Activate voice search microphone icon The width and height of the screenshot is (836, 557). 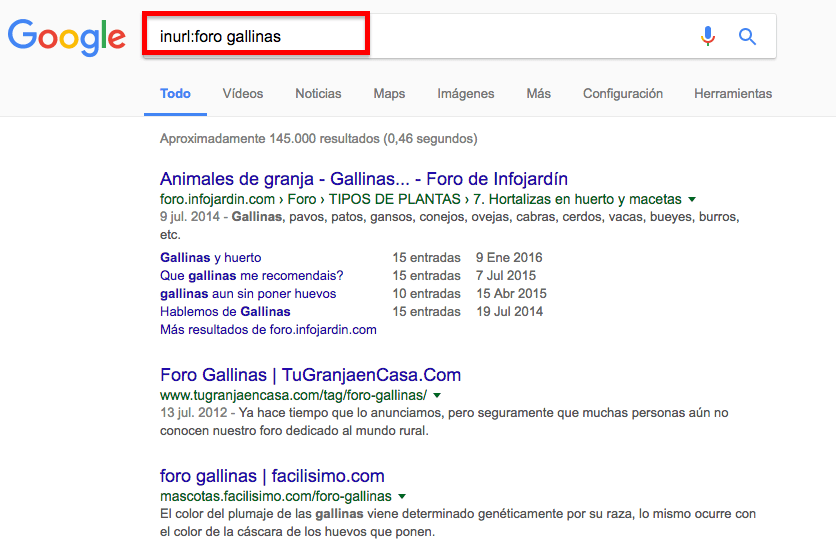(x=708, y=37)
